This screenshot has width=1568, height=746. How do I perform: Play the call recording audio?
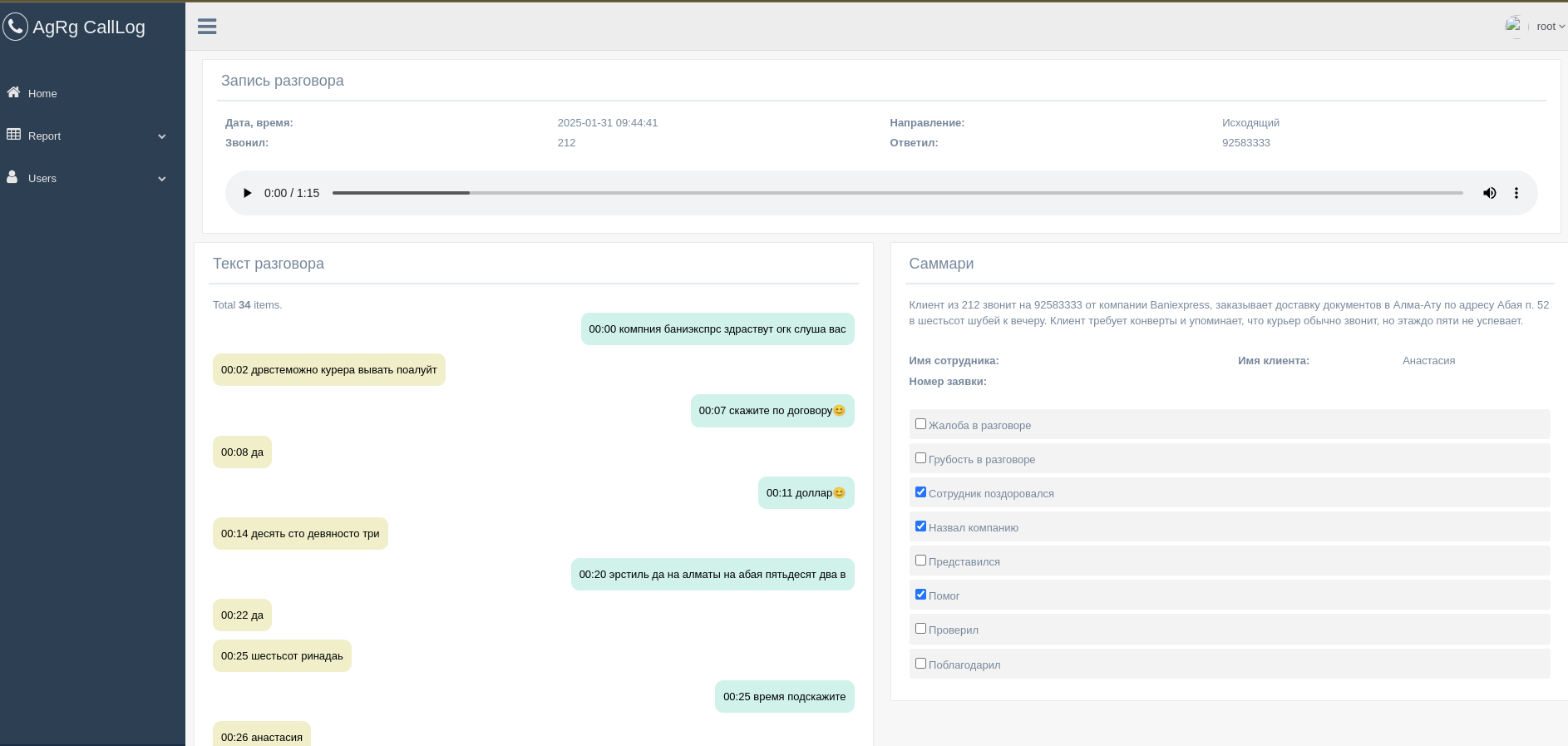(x=247, y=193)
